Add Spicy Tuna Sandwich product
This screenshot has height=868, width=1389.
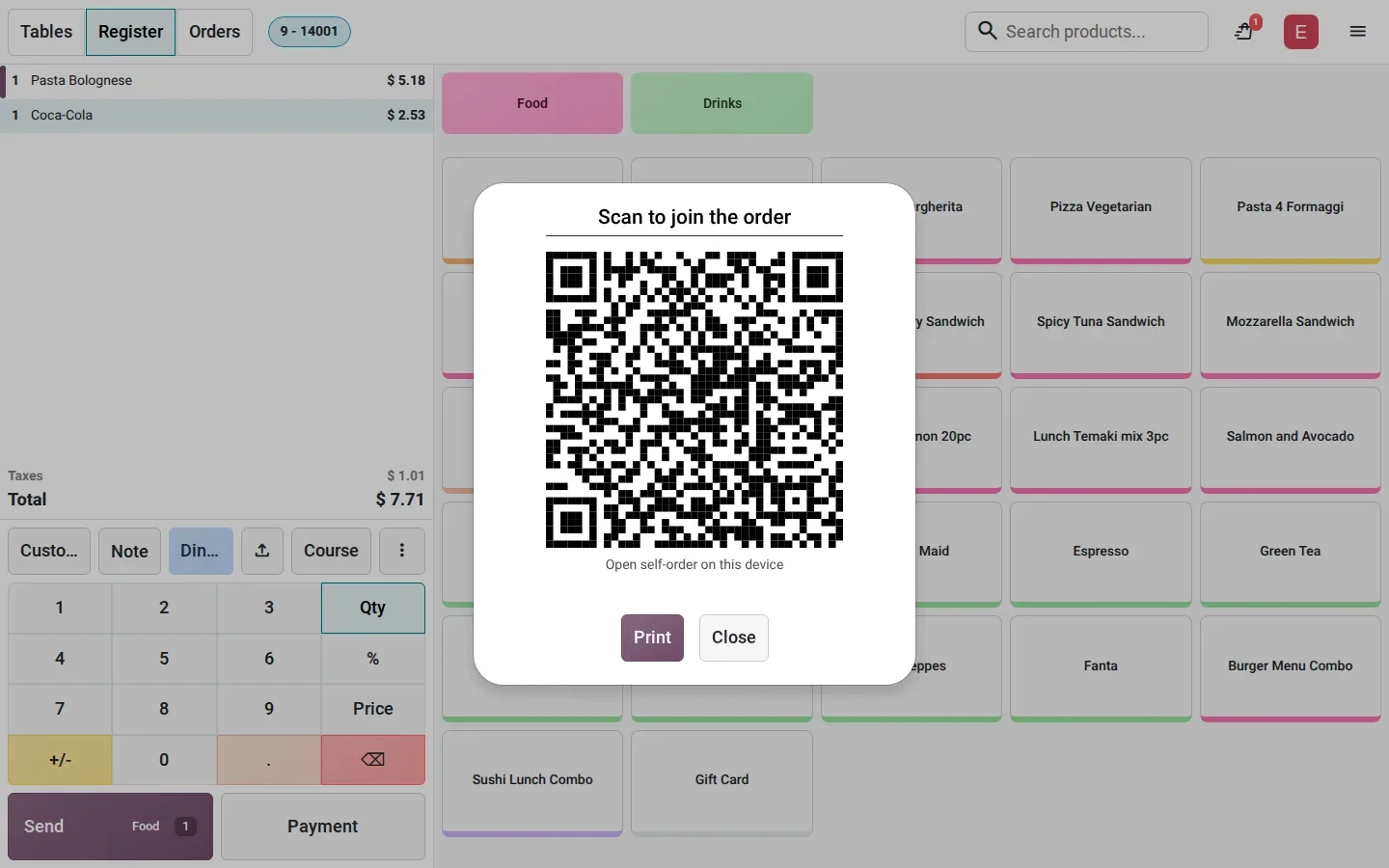(1101, 325)
